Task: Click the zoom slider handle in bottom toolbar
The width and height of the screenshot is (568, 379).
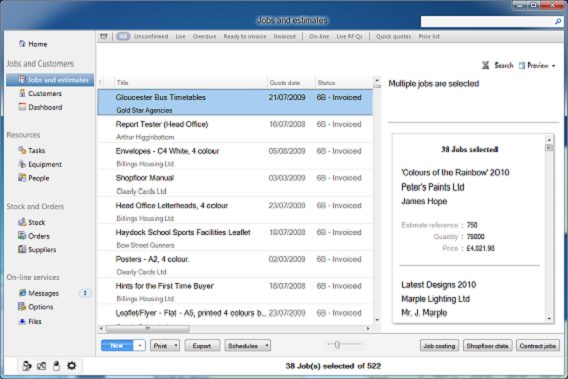Action: (x=337, y=345)
